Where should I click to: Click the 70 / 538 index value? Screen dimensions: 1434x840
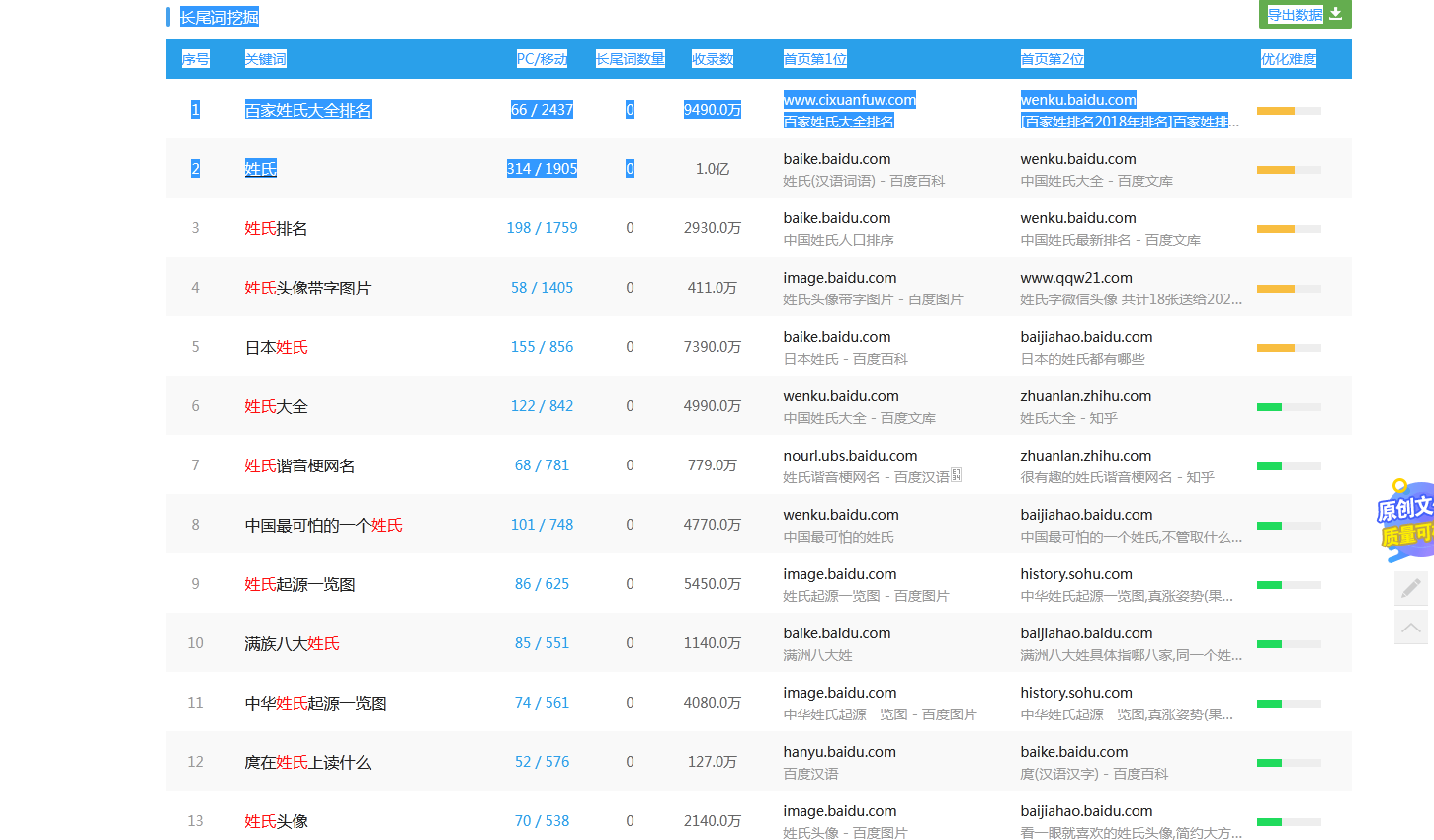click(x=542, y=821)
